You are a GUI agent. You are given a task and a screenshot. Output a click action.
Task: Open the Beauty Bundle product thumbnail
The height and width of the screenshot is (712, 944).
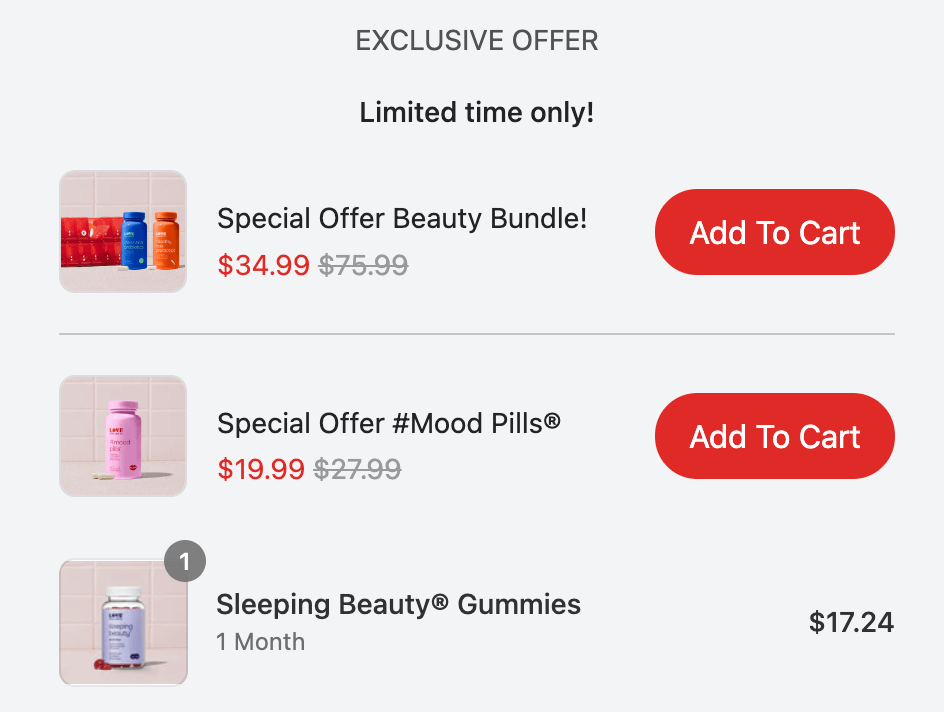click(123, 231)
